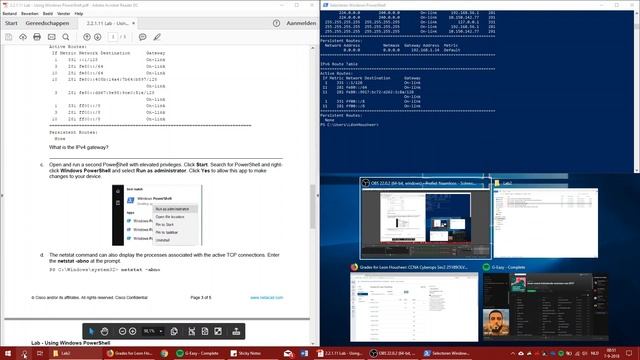The height and width of the screenshot is (360, 640).
Task: Switch to Selecteren Windows PowerShell taskbar button
Action: pyautogui.click(x=448, y=353)
